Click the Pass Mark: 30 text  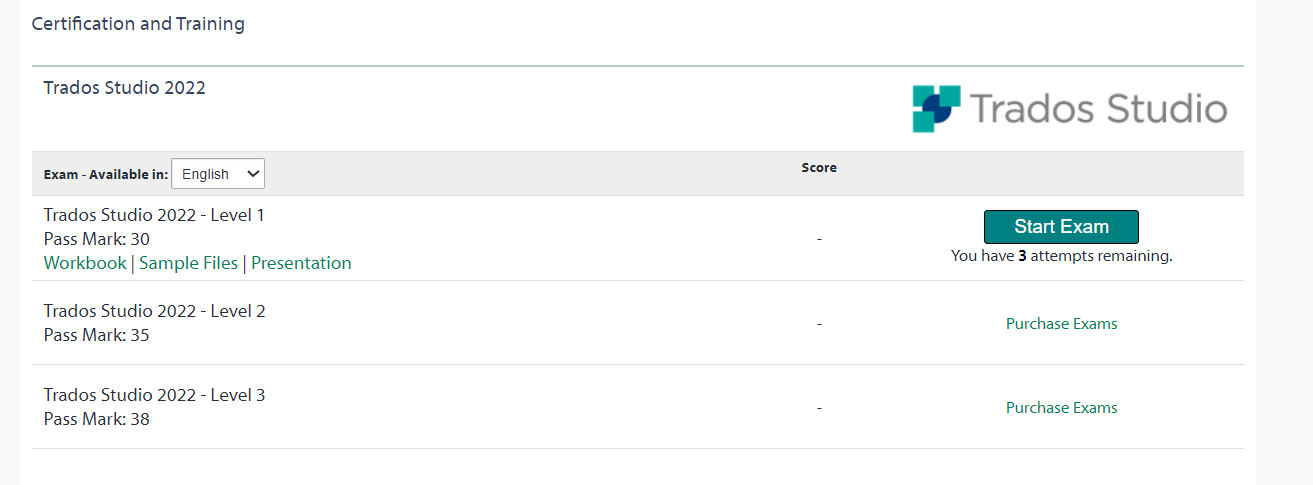[x=97, y=239]
